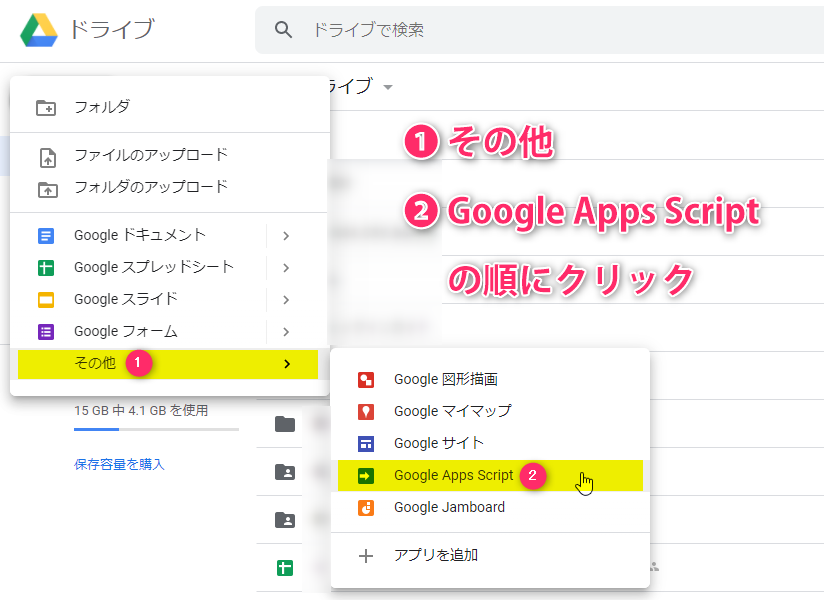This screenshot has height=600, width=824.
Task: Click the 保存容量を購入 link
Action: coord(119,464)
